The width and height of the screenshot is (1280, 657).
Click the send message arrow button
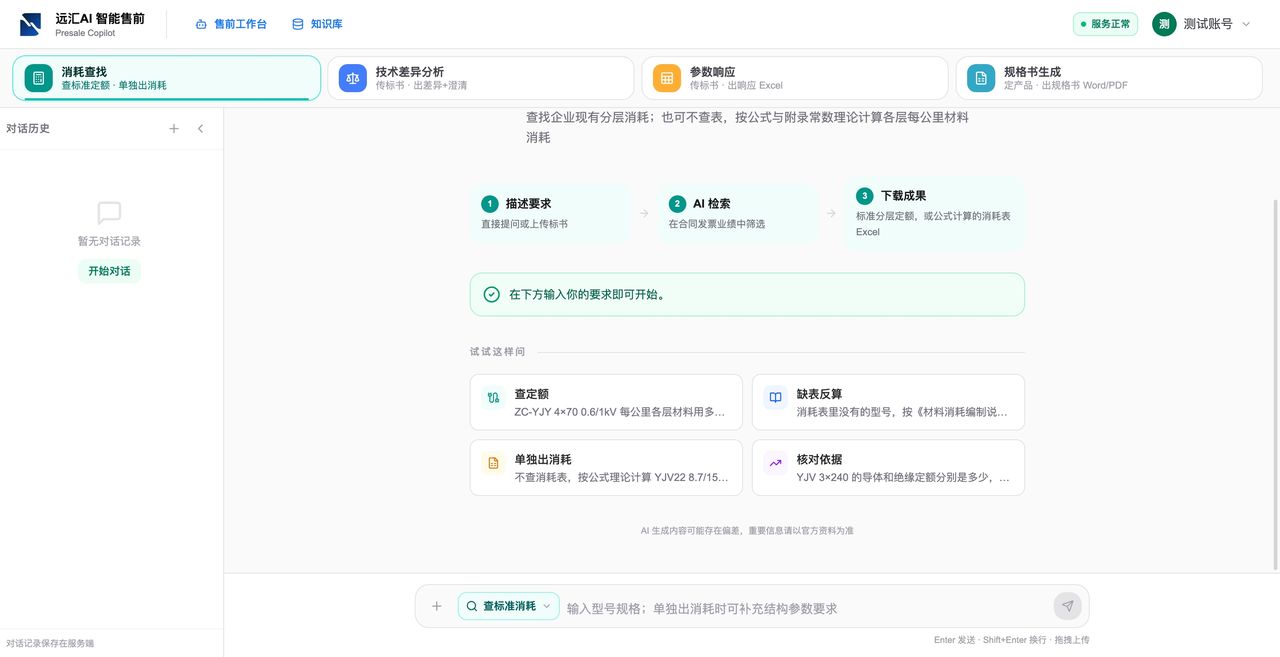tap(1068, 606)
